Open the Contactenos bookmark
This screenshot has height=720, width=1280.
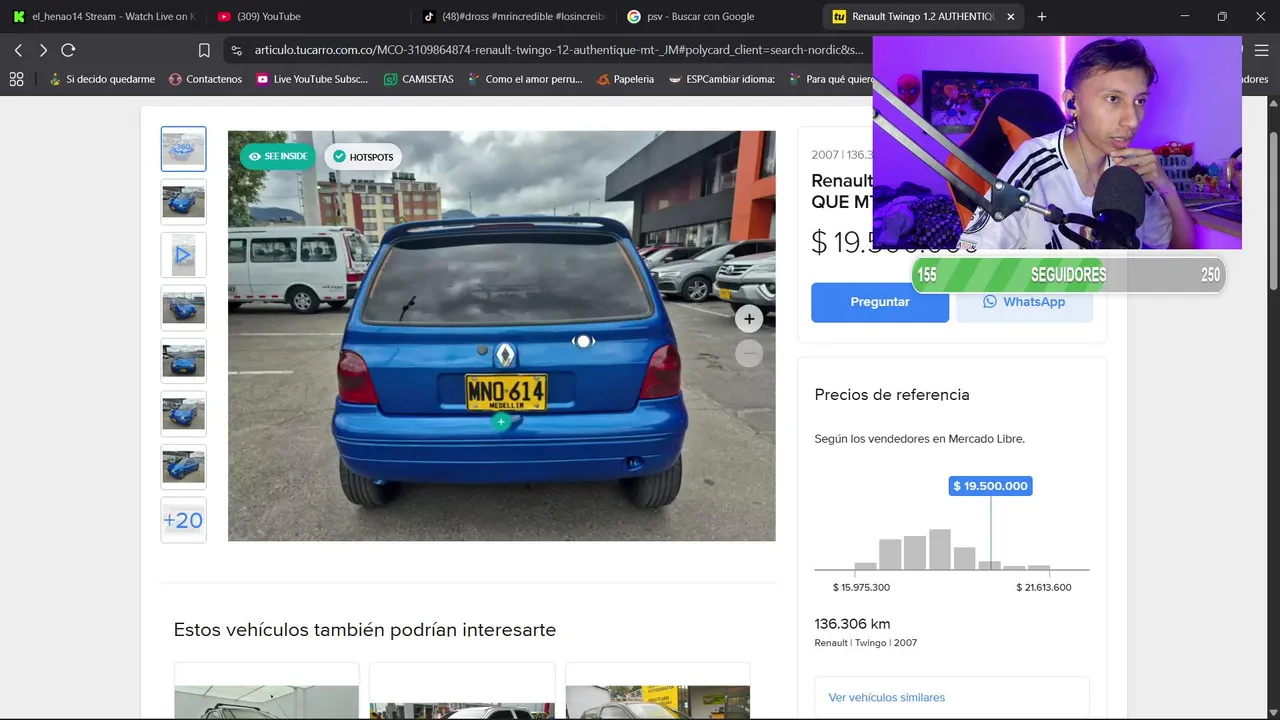point(205,79)
